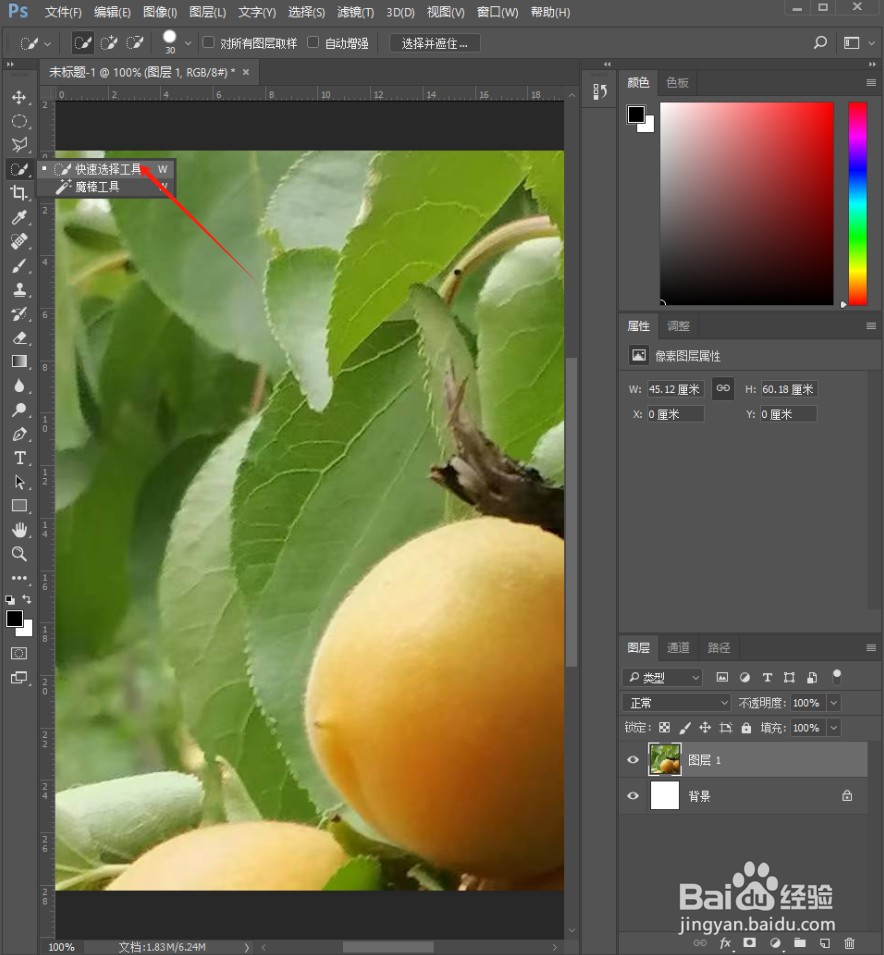884x955 pixels.
Task: Click the Create New Layer icon
Action: coord(824,943)
